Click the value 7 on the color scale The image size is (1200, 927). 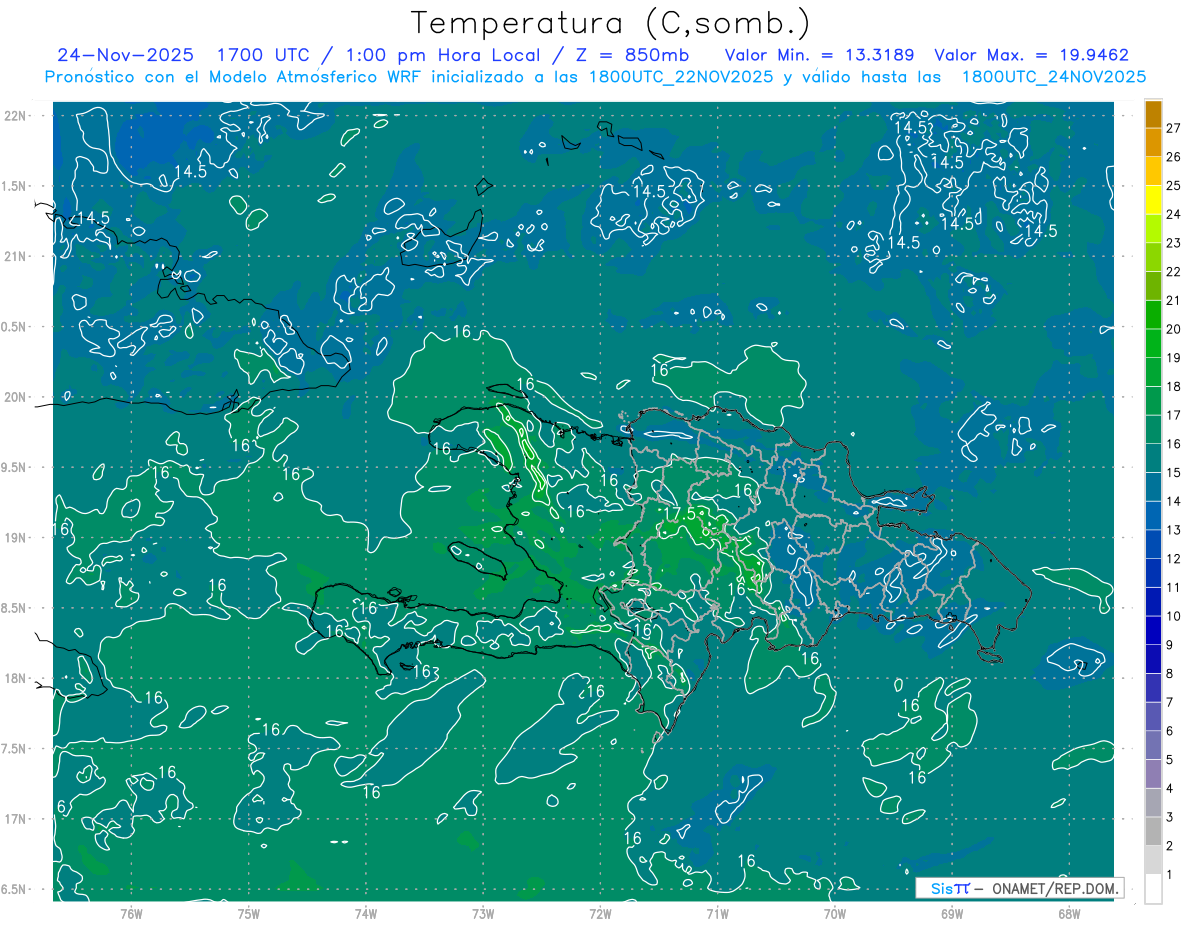[1170, 702]
